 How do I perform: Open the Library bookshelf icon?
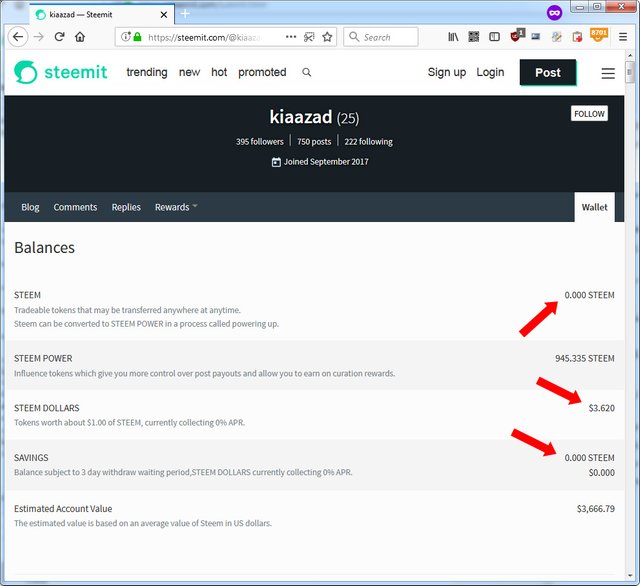click(453, 37)
